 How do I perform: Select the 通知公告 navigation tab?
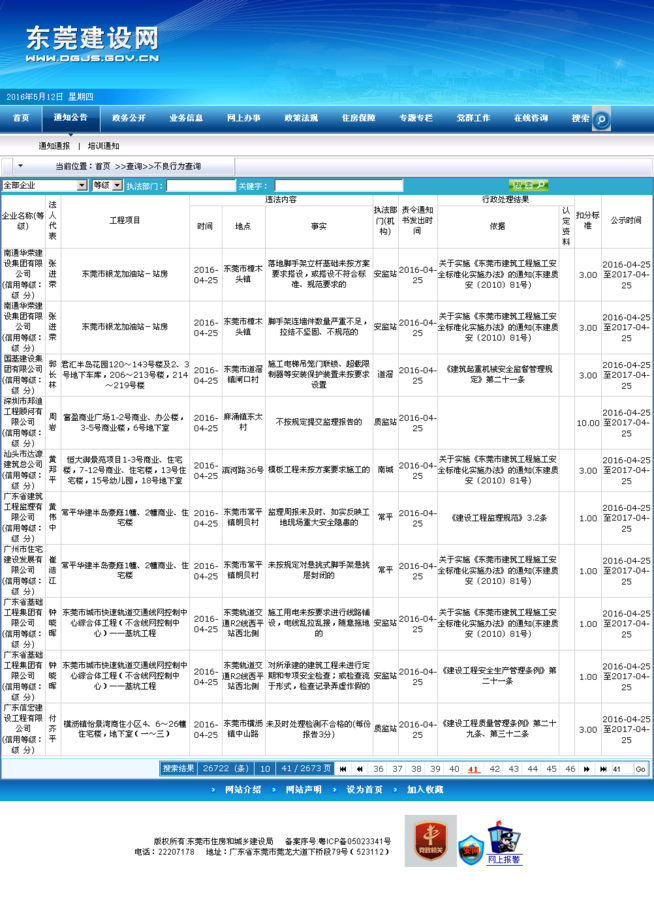pos(71,118)
